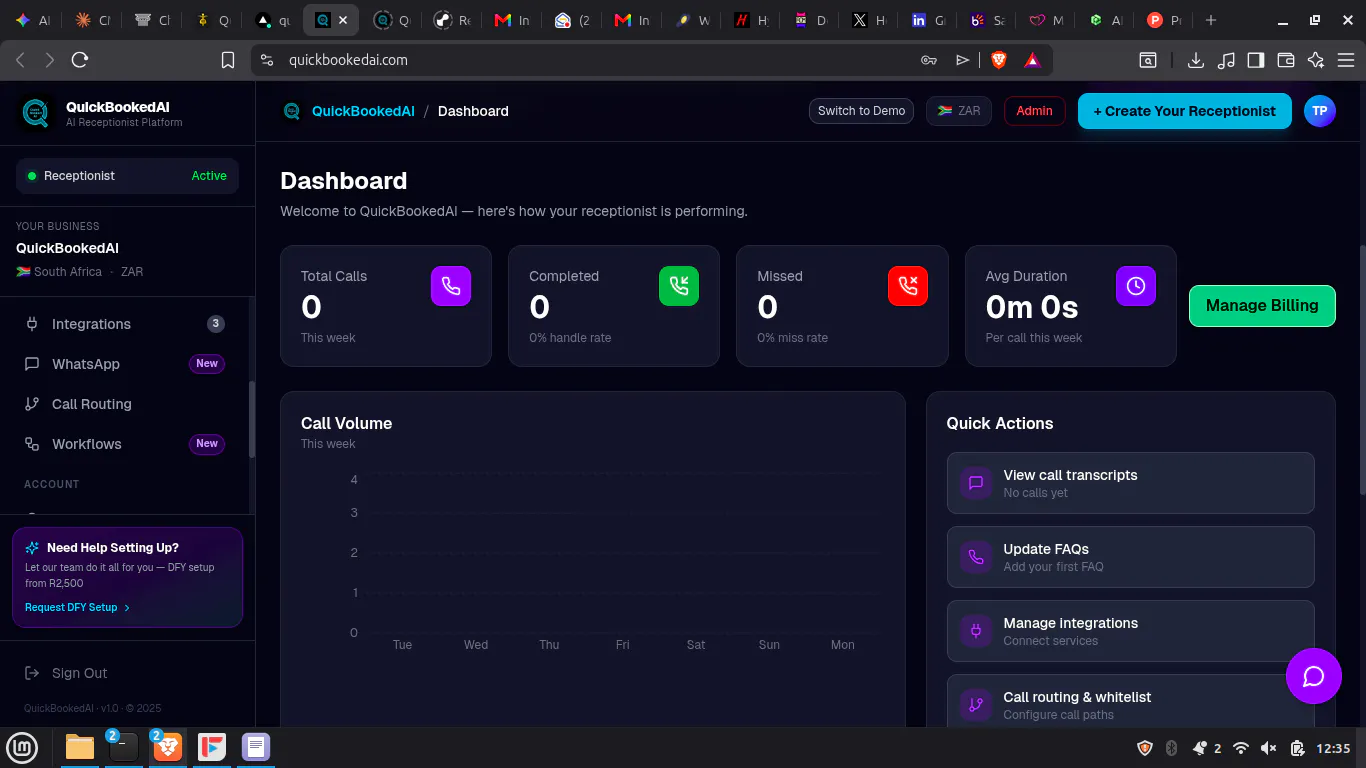The height and width of the screenshot is (768, 1366).
Task: Open the Wi-Fi network tray icon
Action: pos(1241,748)
